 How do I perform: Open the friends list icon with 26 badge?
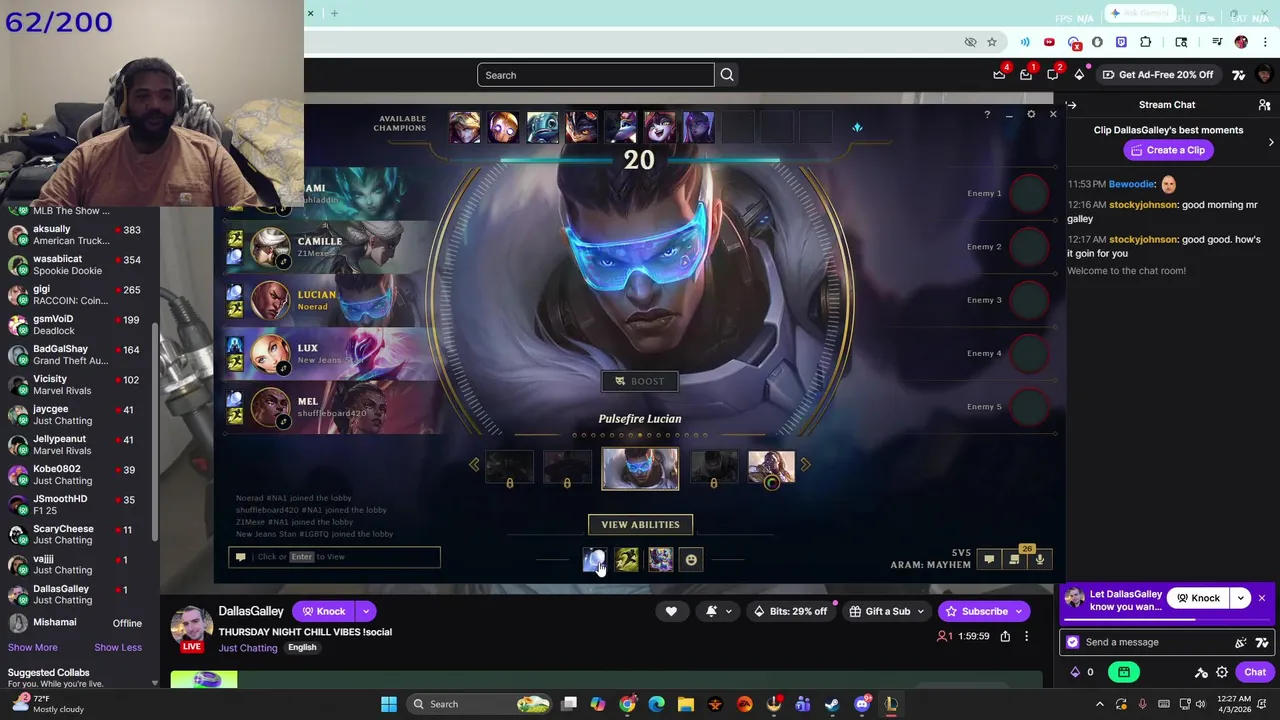1014,560
